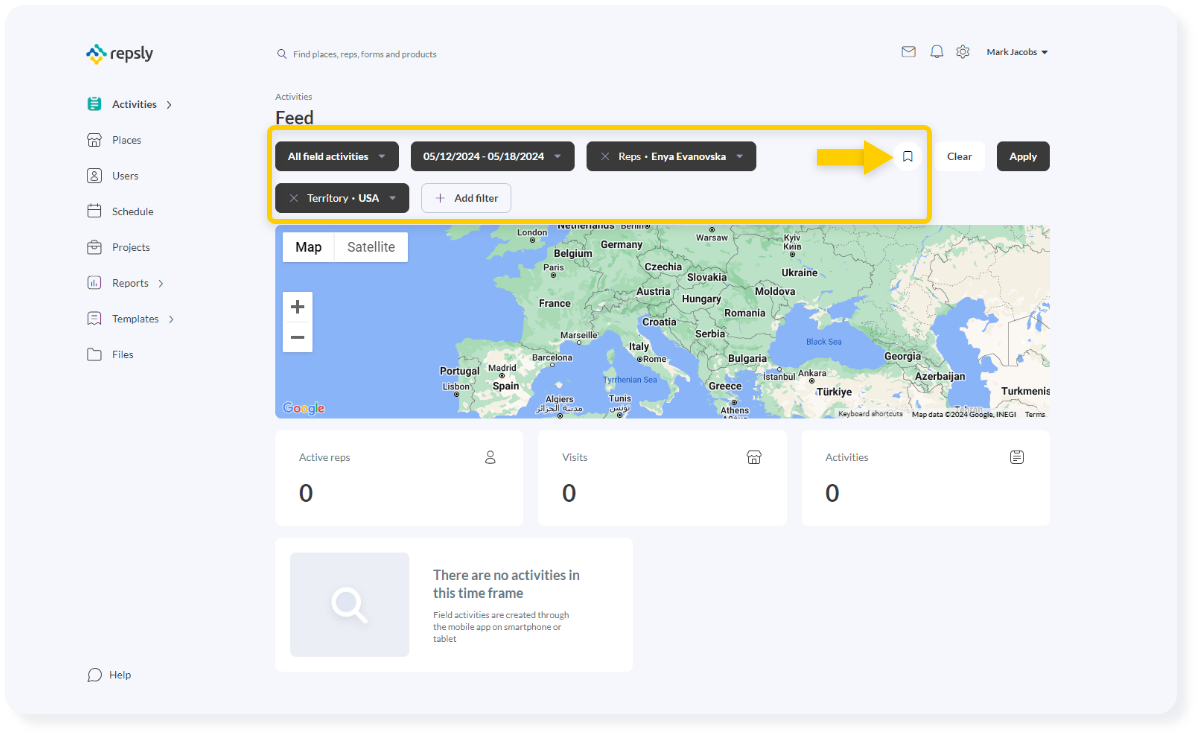
Task: Zoom in on the map with plus
Action: pyautogui.click(x=297, y=307)
